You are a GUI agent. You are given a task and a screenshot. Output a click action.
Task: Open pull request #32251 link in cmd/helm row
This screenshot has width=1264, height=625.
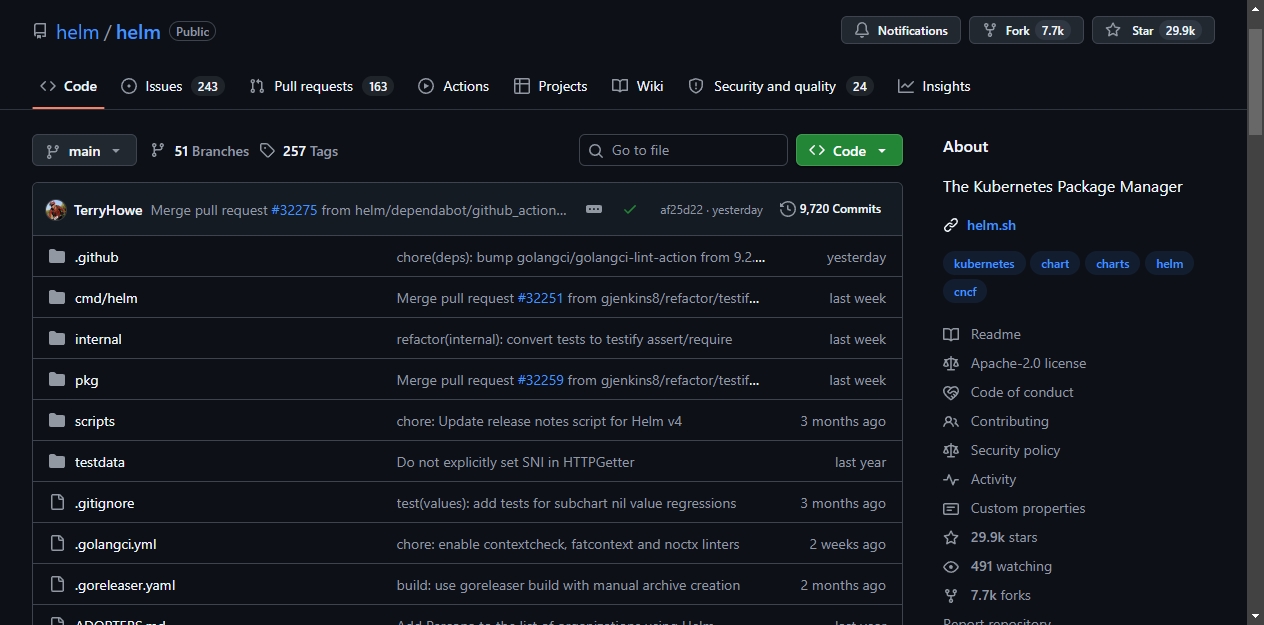[540, 298]
